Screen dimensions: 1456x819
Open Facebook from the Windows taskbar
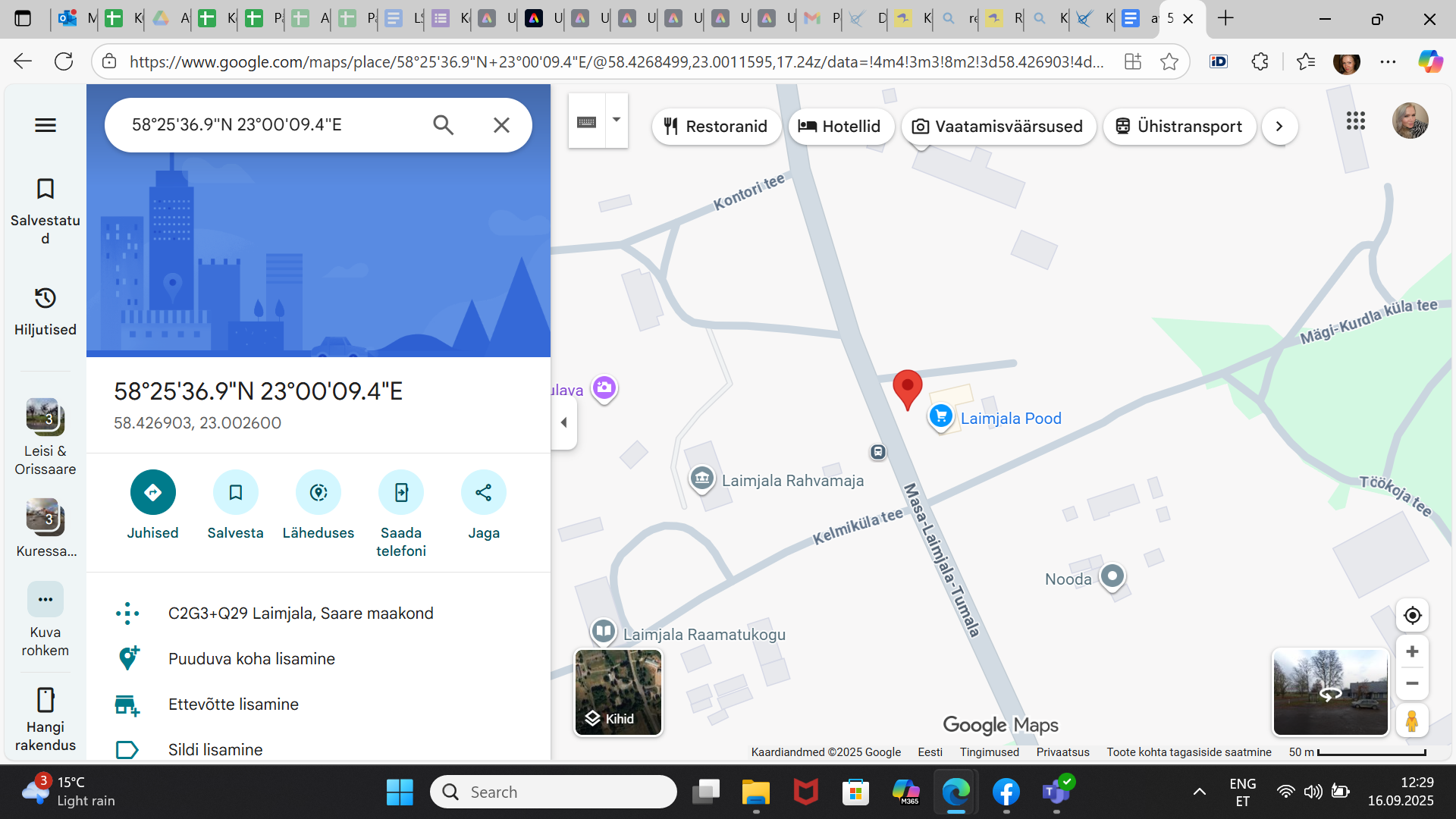pyautogui.click(x=1006, y=792)
